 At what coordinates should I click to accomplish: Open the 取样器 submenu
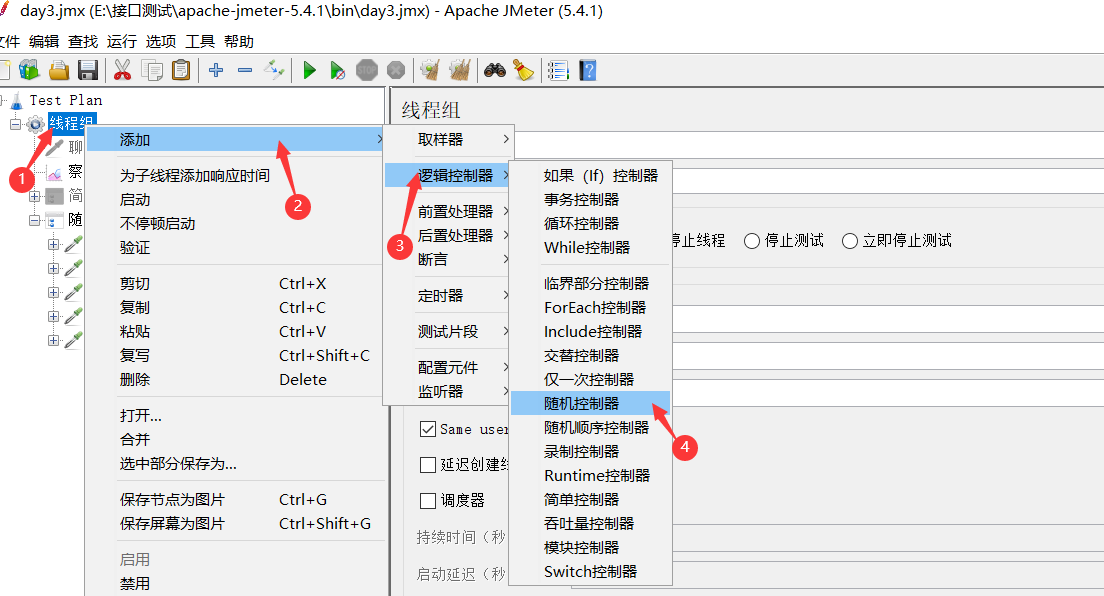(x=448, y=139)
